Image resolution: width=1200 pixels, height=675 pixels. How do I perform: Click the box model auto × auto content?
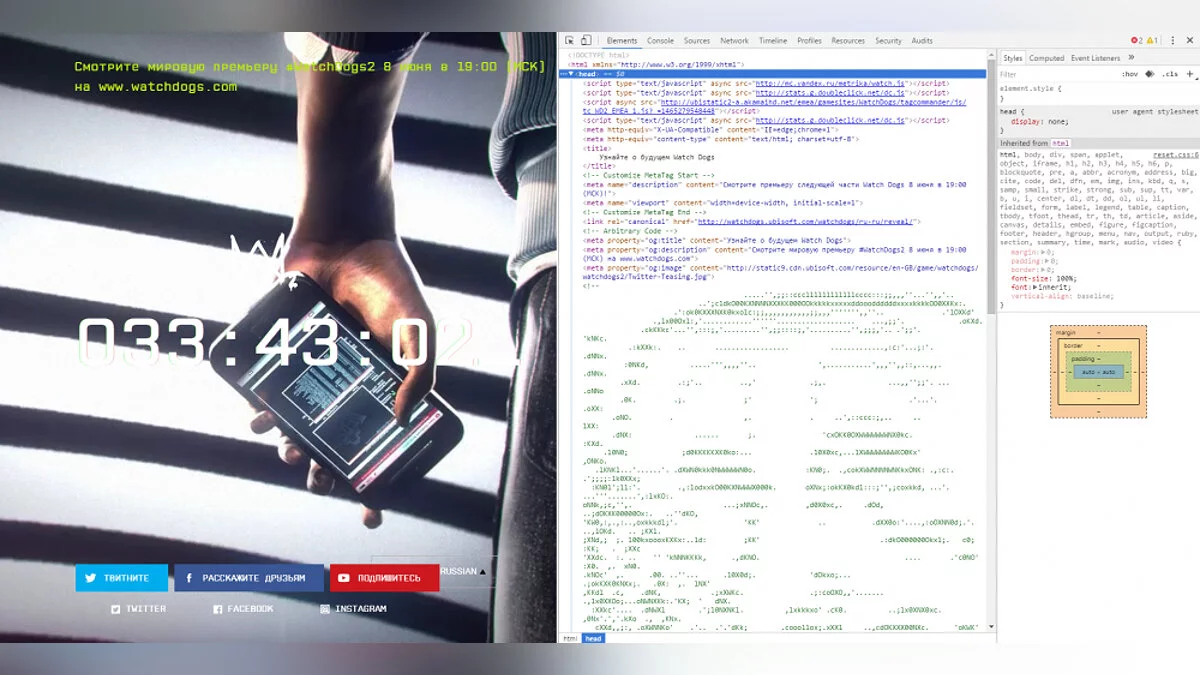pyautogui.click(x=1097, y=371)
